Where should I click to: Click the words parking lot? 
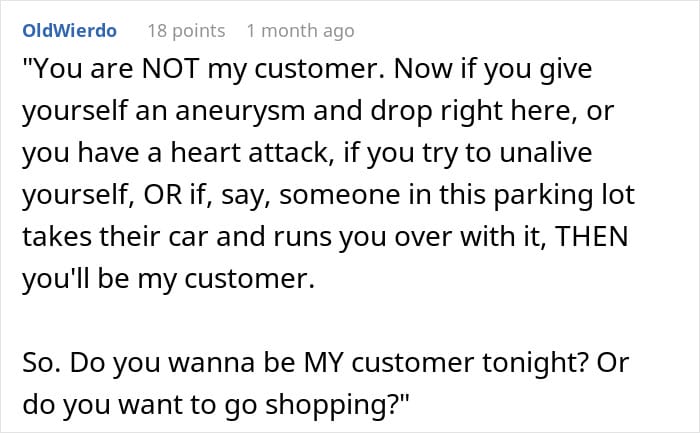564,195
